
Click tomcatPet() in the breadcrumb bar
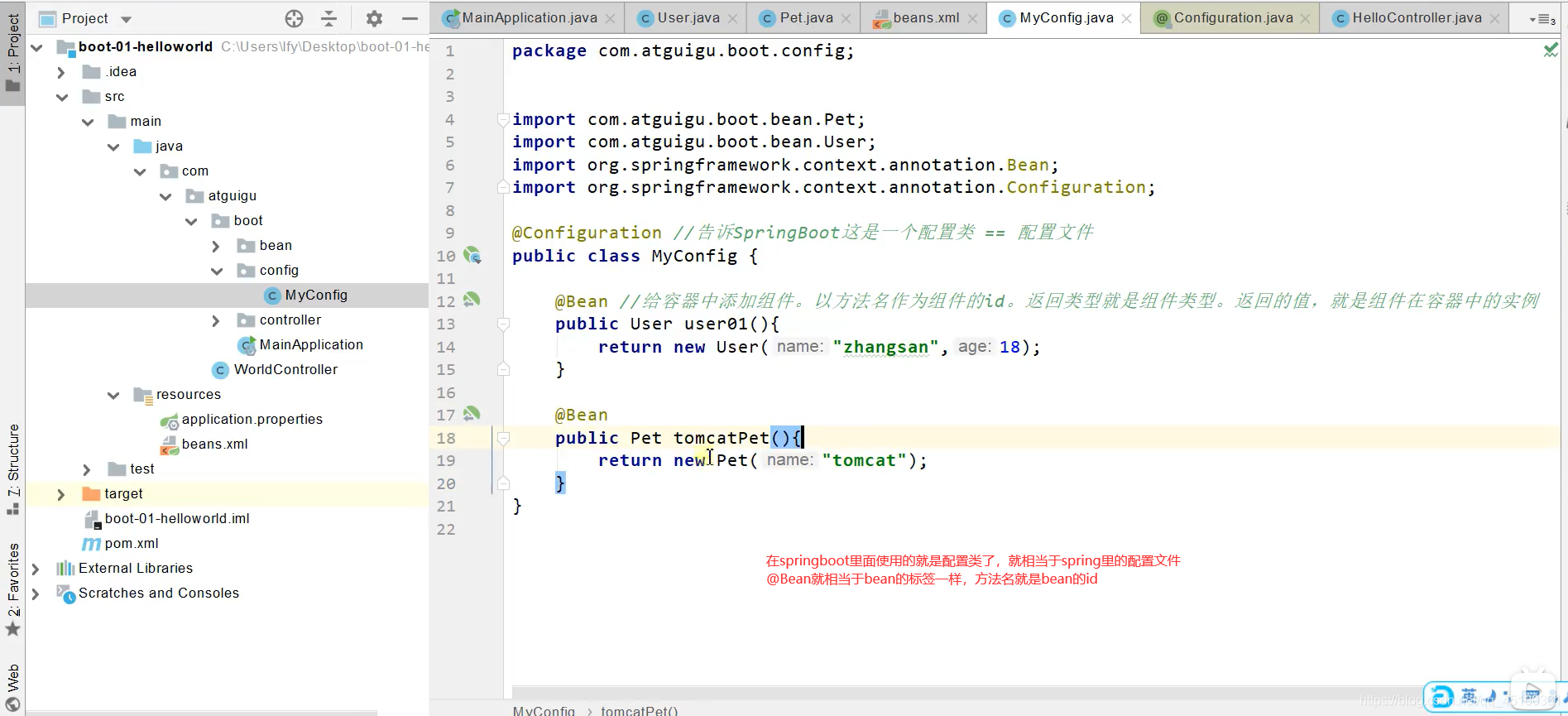click(640, 710)
